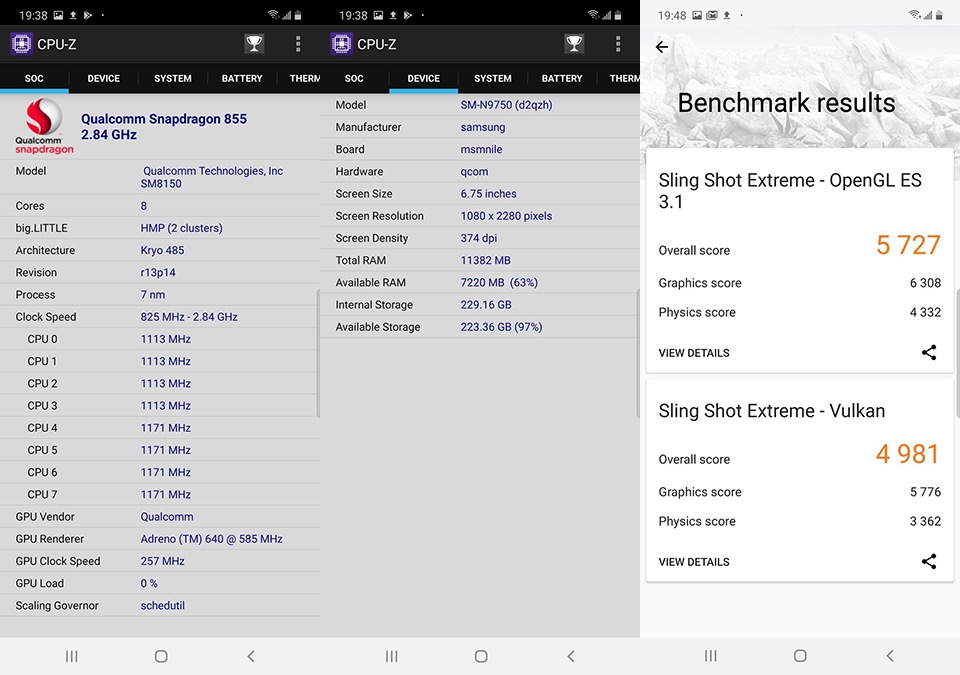Tap the back button under the SOC screen
This screenshot has height=675, width=960.
coord(251,657)
